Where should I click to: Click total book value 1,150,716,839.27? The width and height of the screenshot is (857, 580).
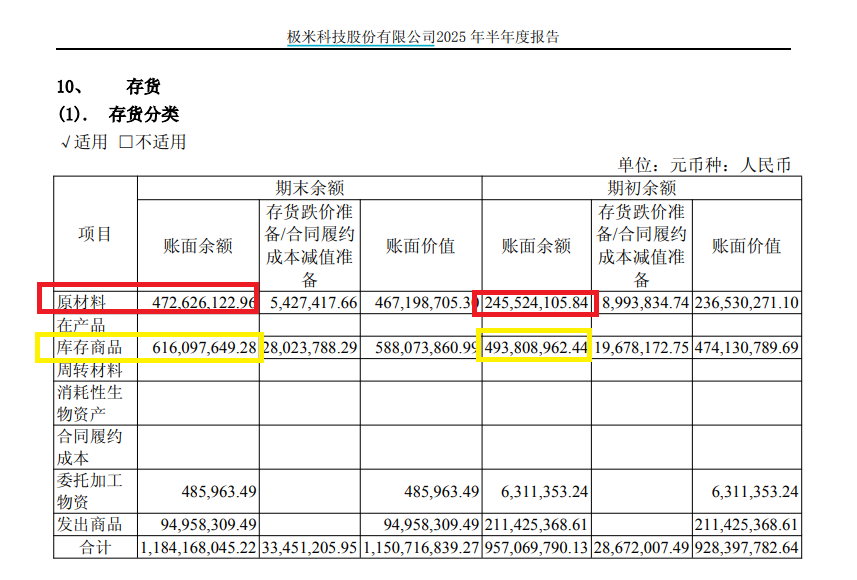pos(421,548)
